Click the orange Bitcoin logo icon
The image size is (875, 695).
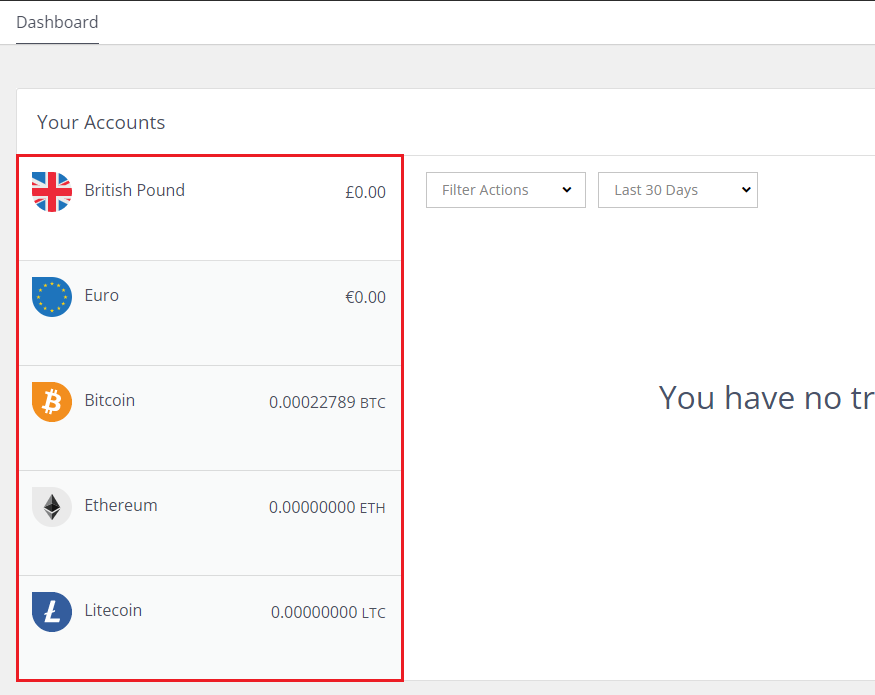[x=52, y=402]
